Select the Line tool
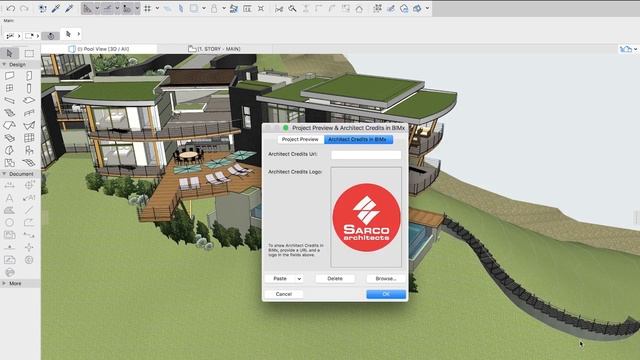This screenshot has height=360, width=640. (x=29, y=210)
